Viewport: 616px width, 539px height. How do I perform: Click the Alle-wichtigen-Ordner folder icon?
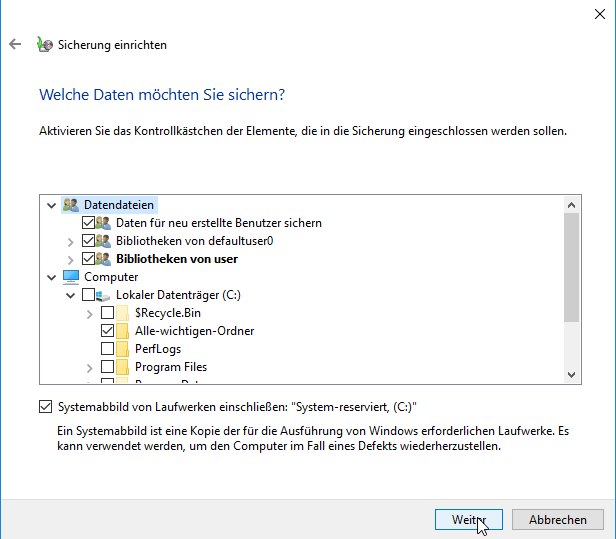[x=123, y=331]
